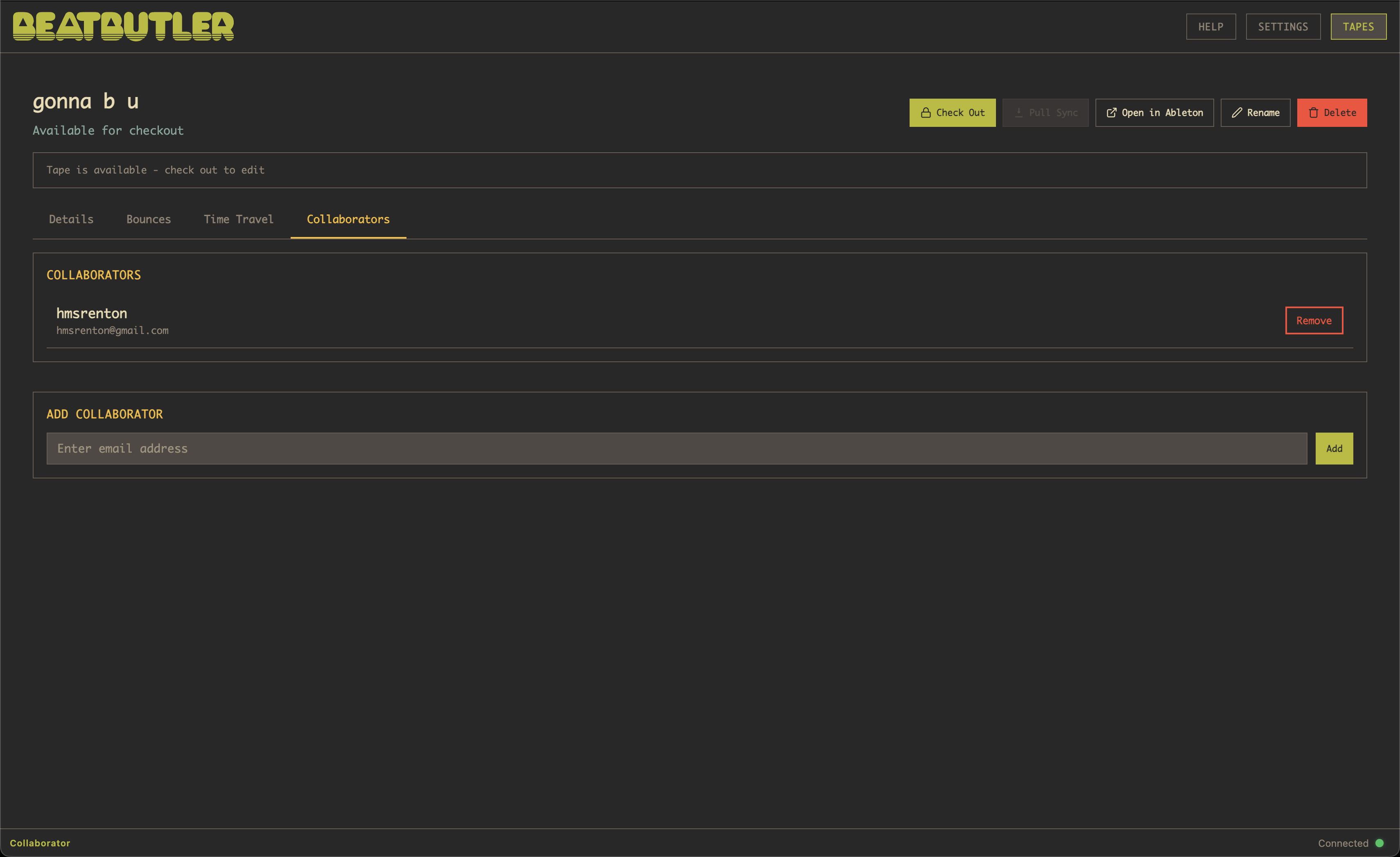Switch to the Details tab
Image resolution: width=1400 pixels, height=857 pixels.
point(71,219)
